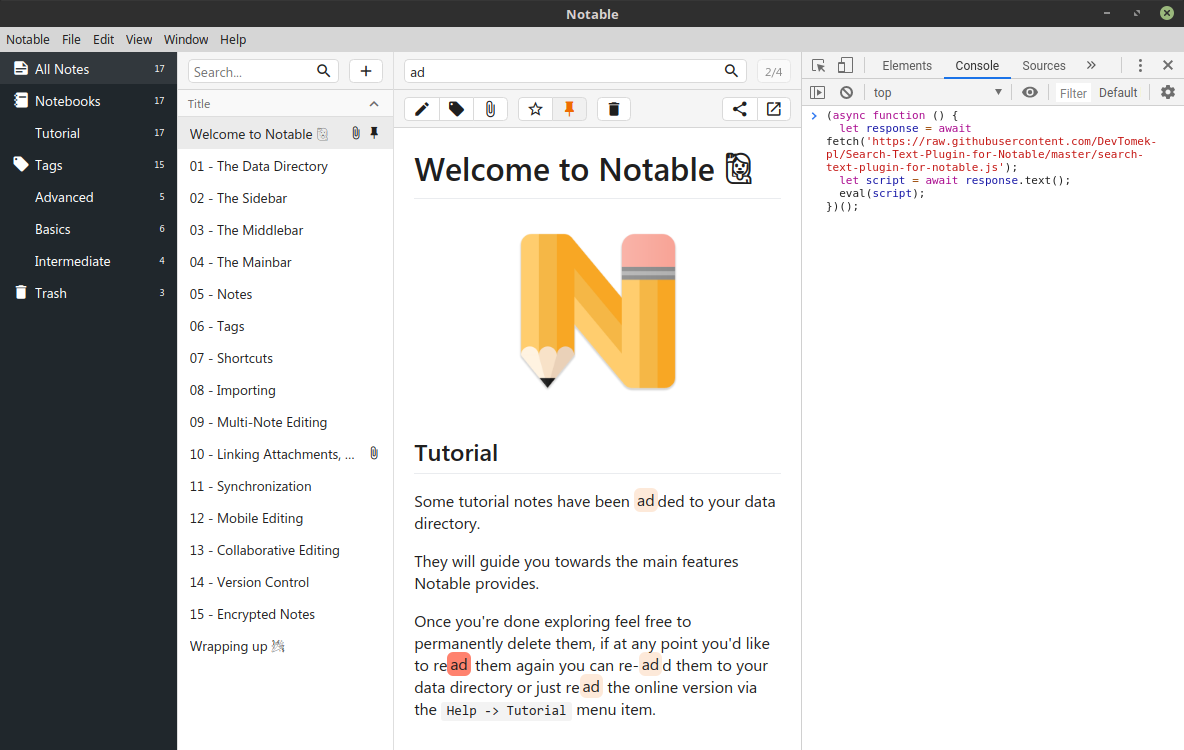Switch to the Sources tab
Viewport: 1184px width, 750px height.
click(1043, 66)
